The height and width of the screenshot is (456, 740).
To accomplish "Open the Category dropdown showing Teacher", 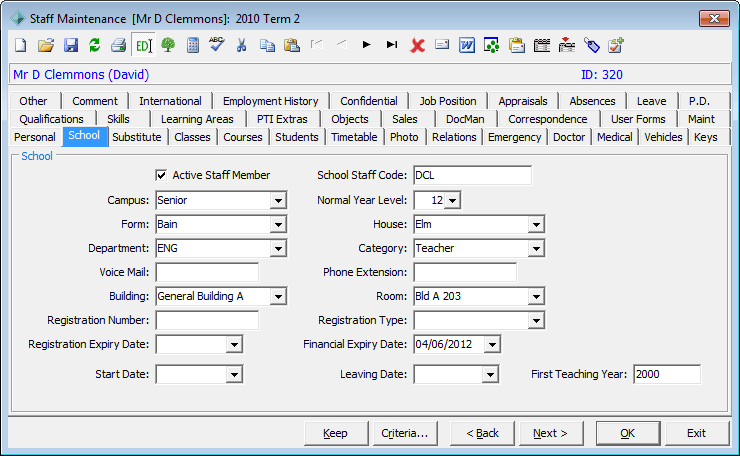I will click(536, 249).
